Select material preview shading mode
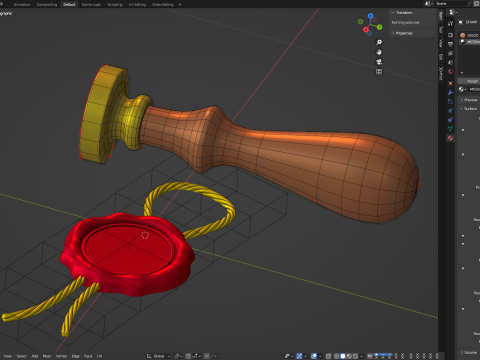 pos(349,356)
